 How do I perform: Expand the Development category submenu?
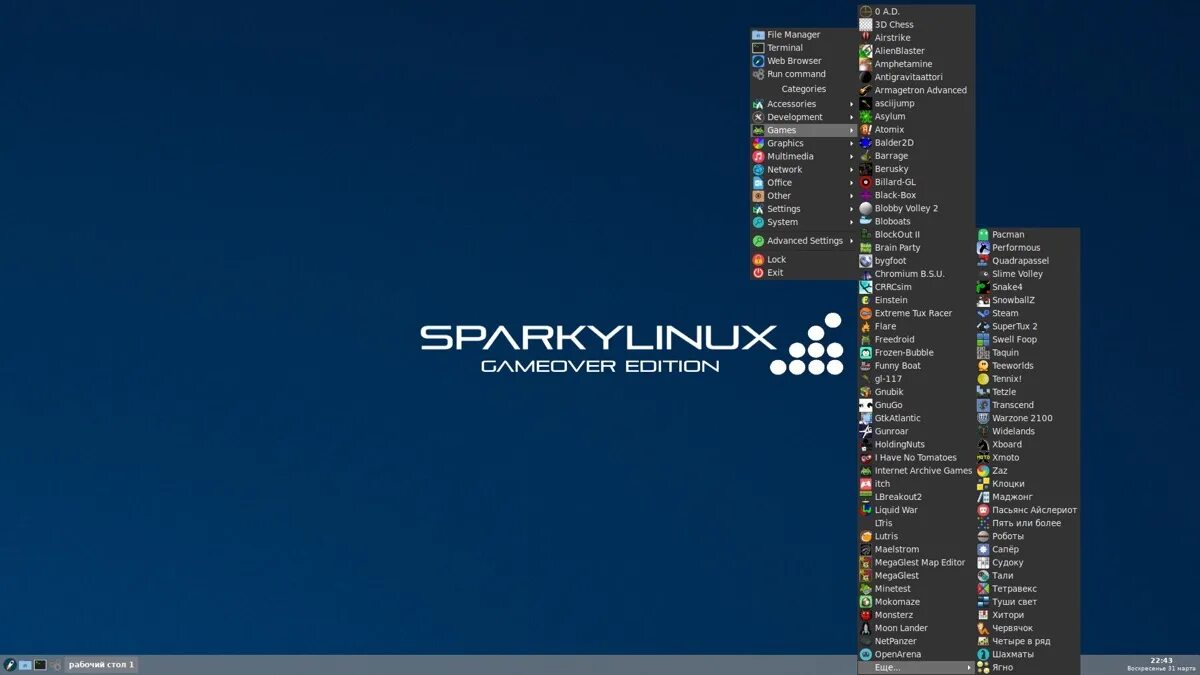point(804,117)
